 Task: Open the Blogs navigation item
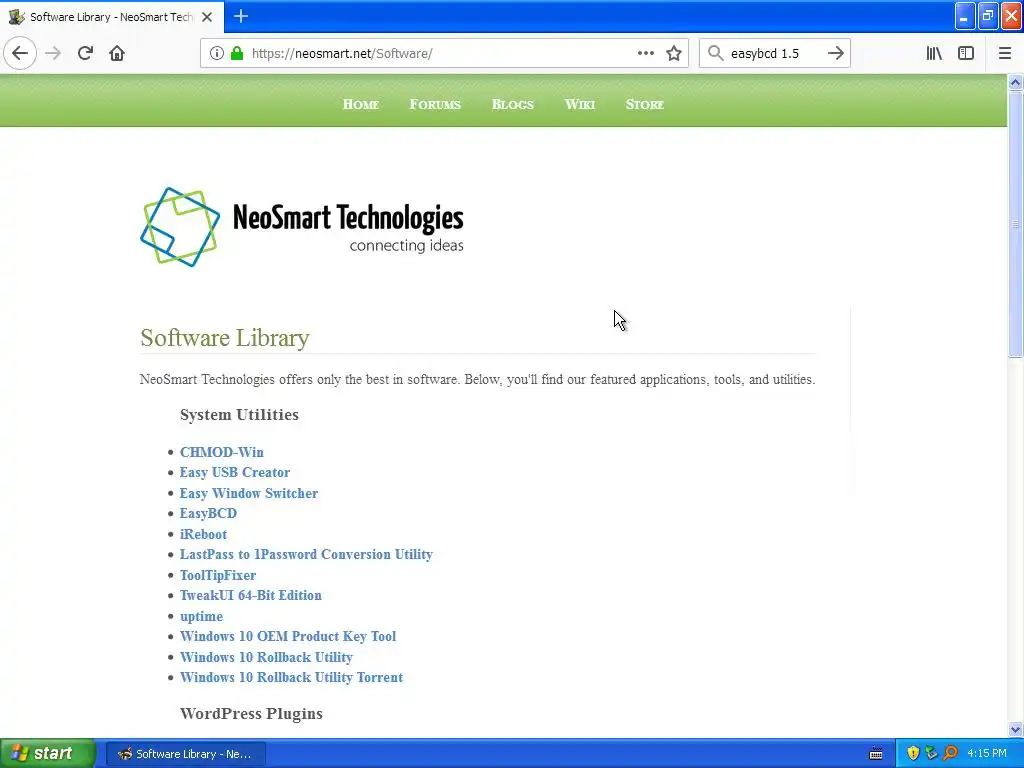(513, 104)
